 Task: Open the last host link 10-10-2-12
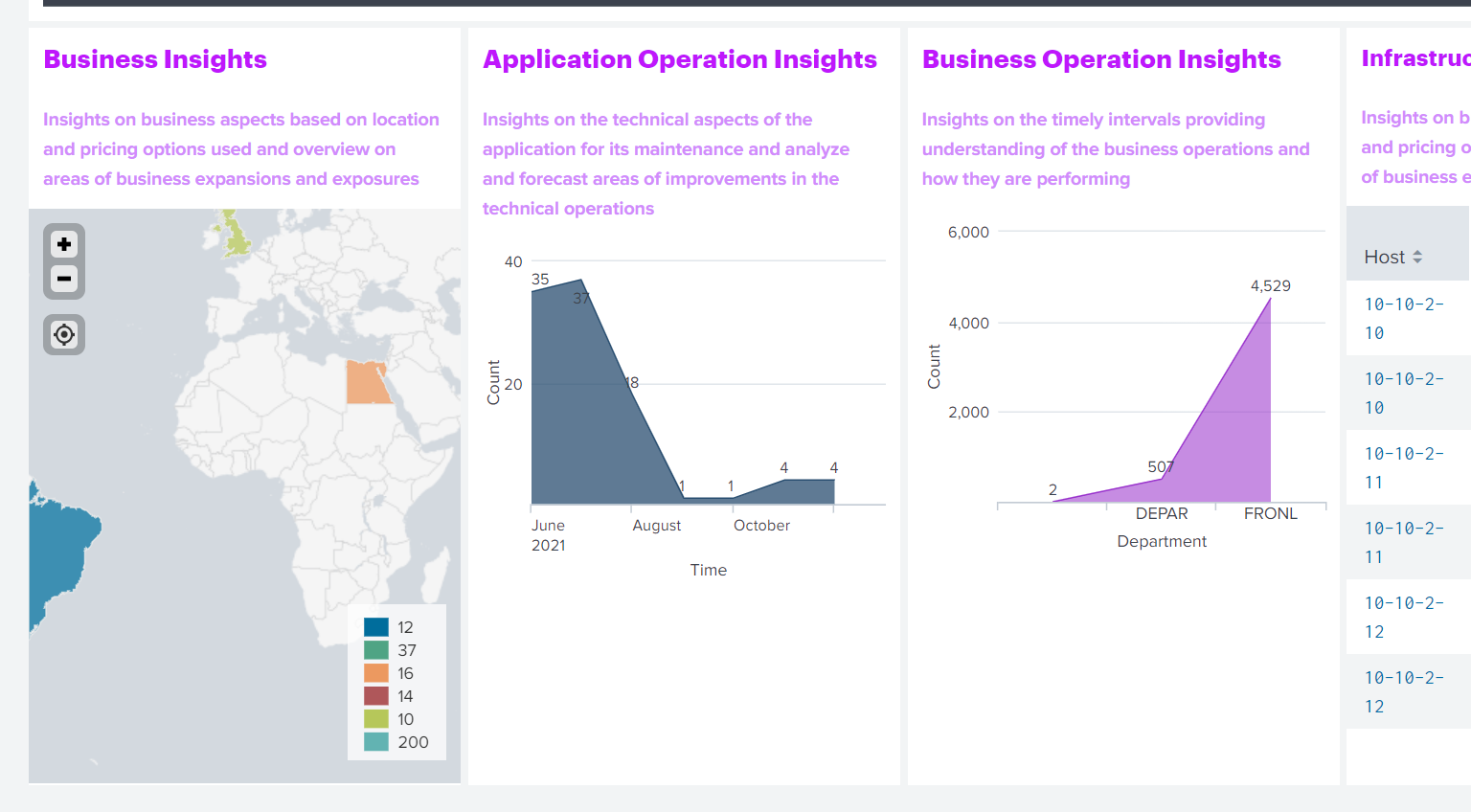point(1404,691)
